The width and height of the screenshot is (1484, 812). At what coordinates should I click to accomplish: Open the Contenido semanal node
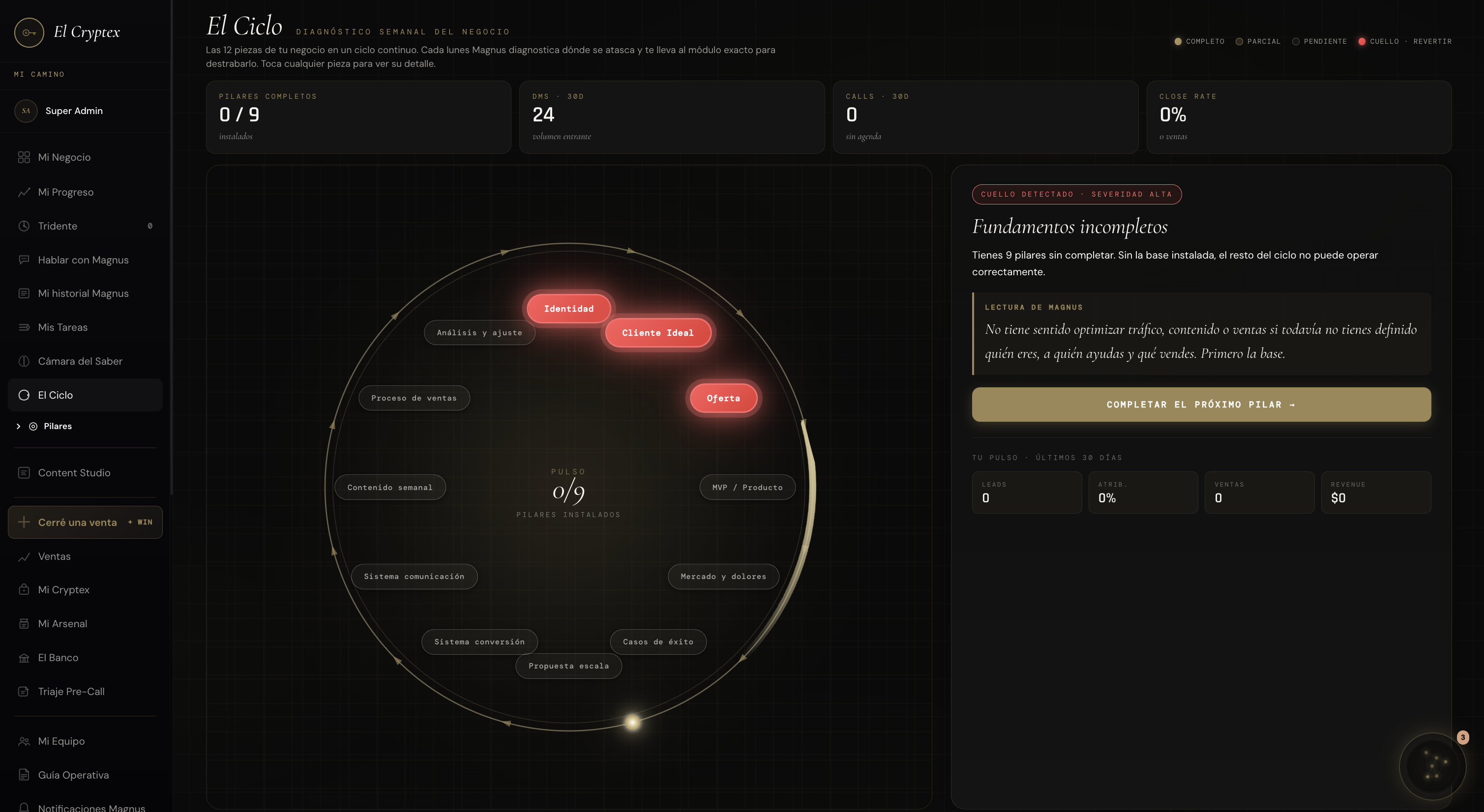(389, 487)
